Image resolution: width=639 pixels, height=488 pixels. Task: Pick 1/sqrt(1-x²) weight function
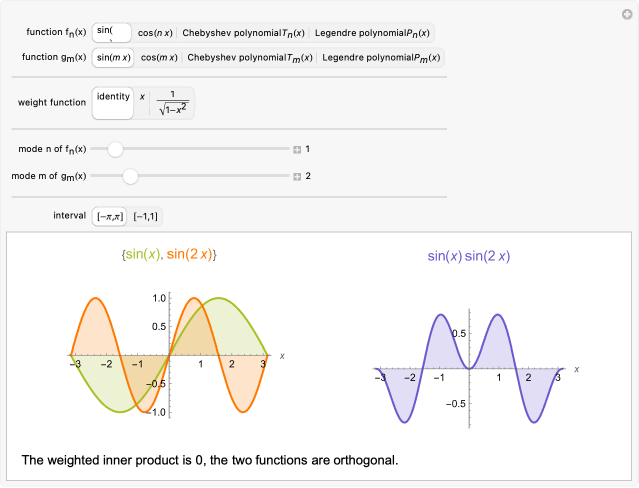pos(173,103)
